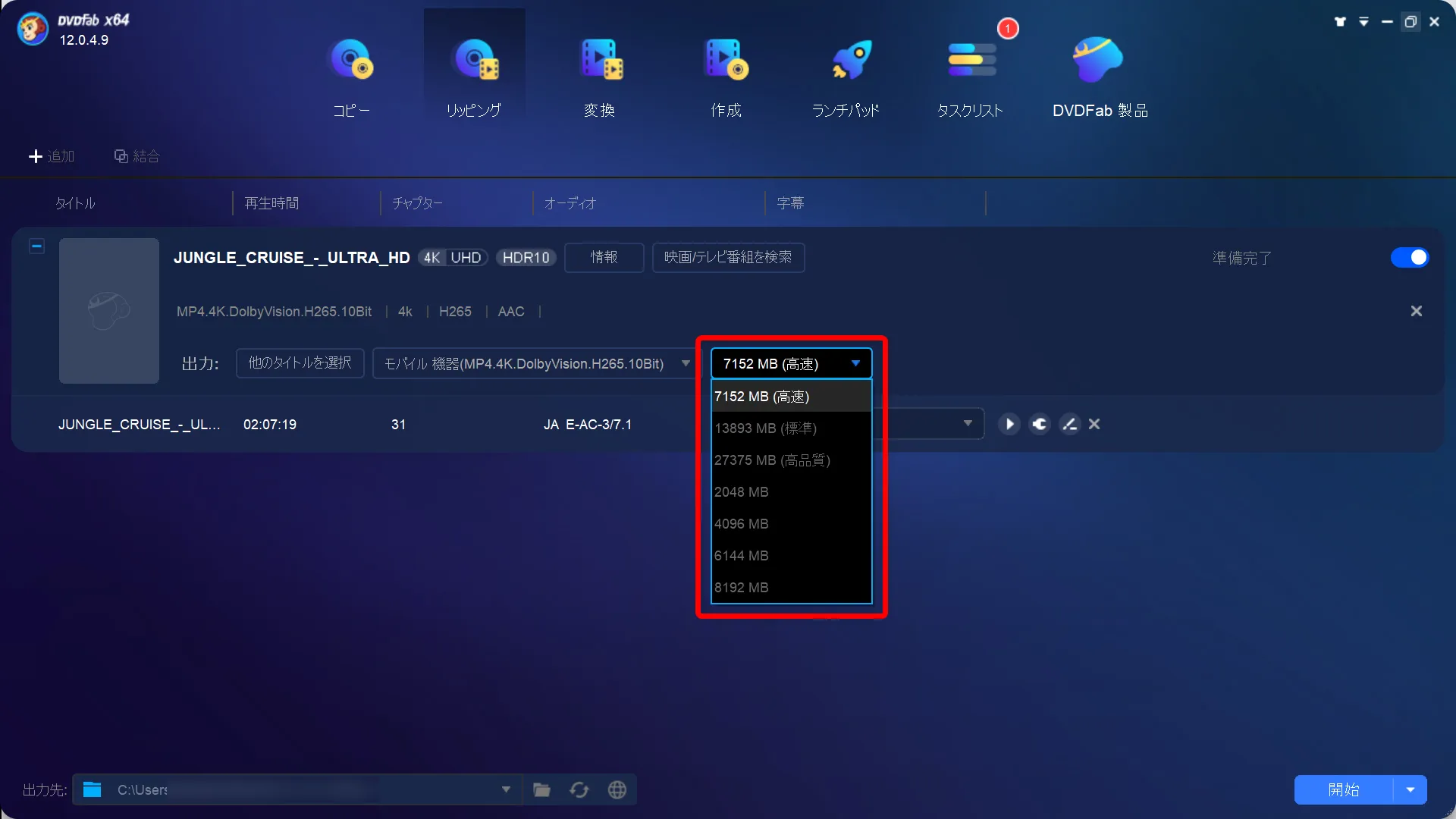Viewport: 1456px width, 819px height.
Task: Remove the JUNGLE_CRUISE title row
Action: tap(1094, 424)
